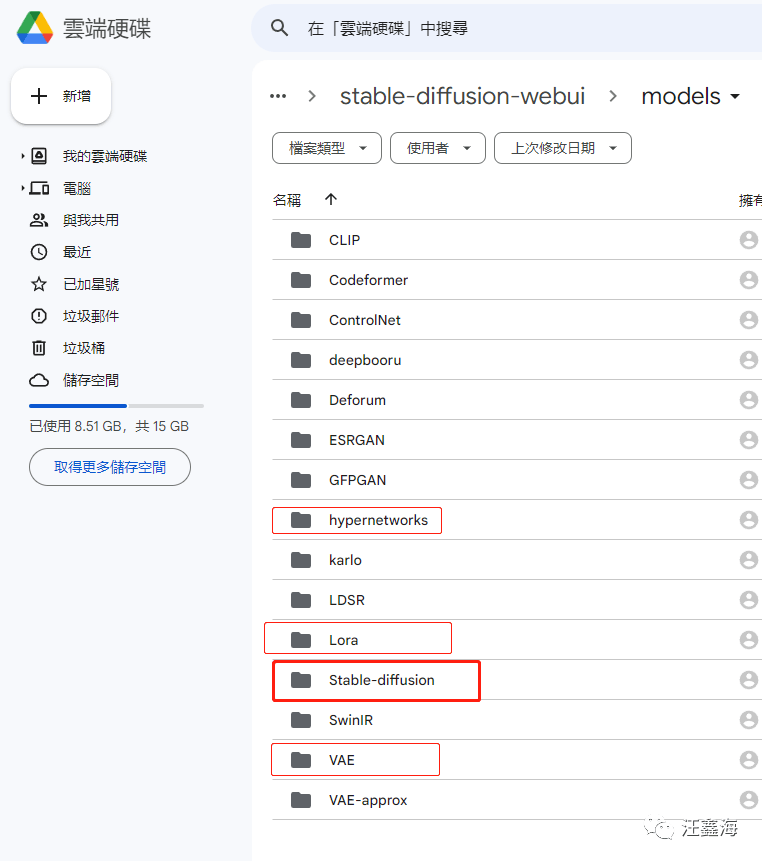Open the 與我共用 shared people icon
The width and height of the screenshot is (762, 861).
tap(38, 220)
